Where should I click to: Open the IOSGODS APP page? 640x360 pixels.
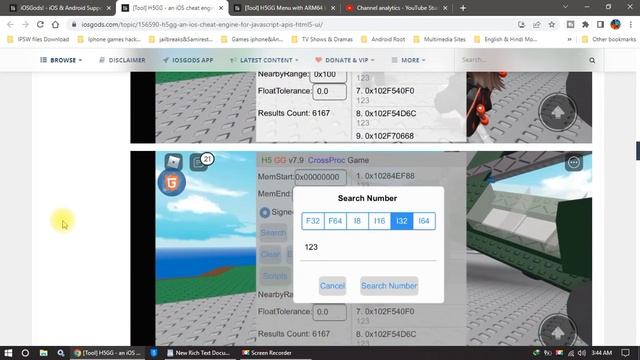188,60
